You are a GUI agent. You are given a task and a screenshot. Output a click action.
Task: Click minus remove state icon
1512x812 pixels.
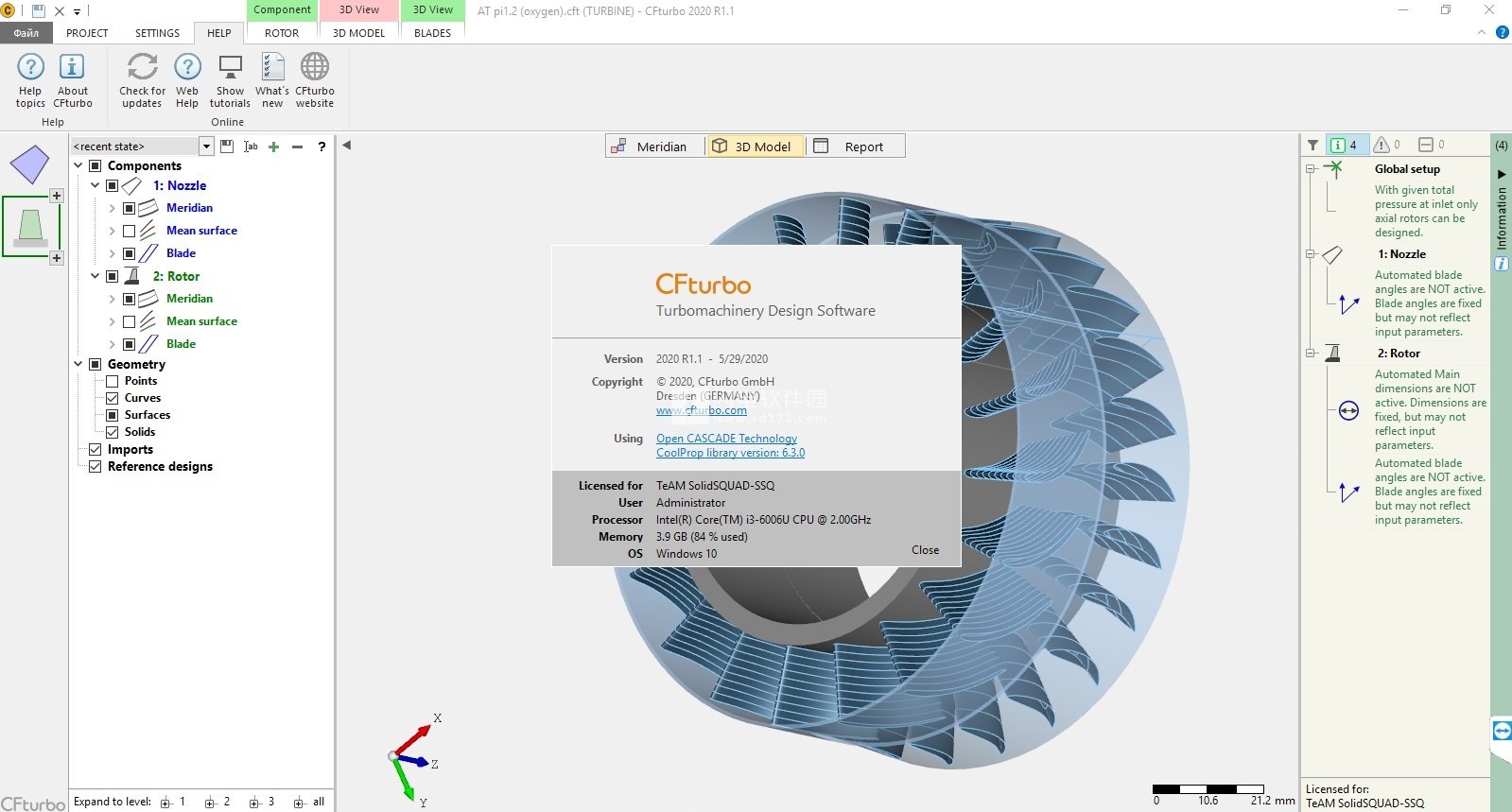coord(297,147)
